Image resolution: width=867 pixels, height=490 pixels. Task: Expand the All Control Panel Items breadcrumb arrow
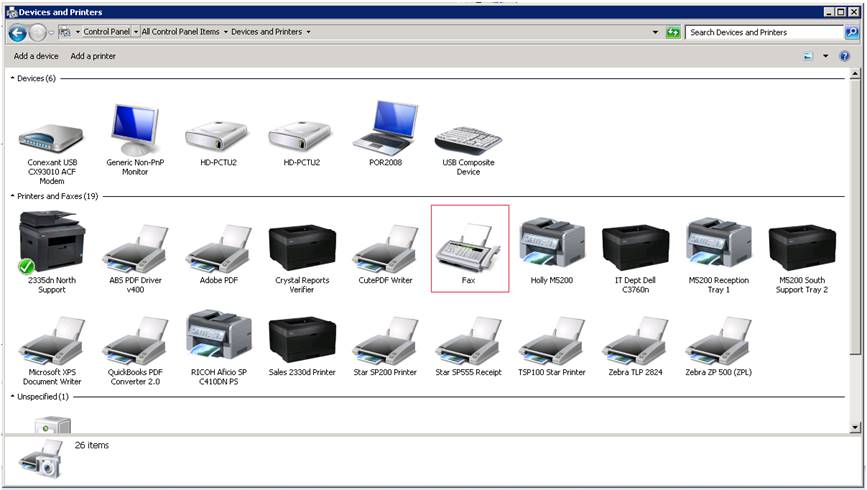pos(226,32)
